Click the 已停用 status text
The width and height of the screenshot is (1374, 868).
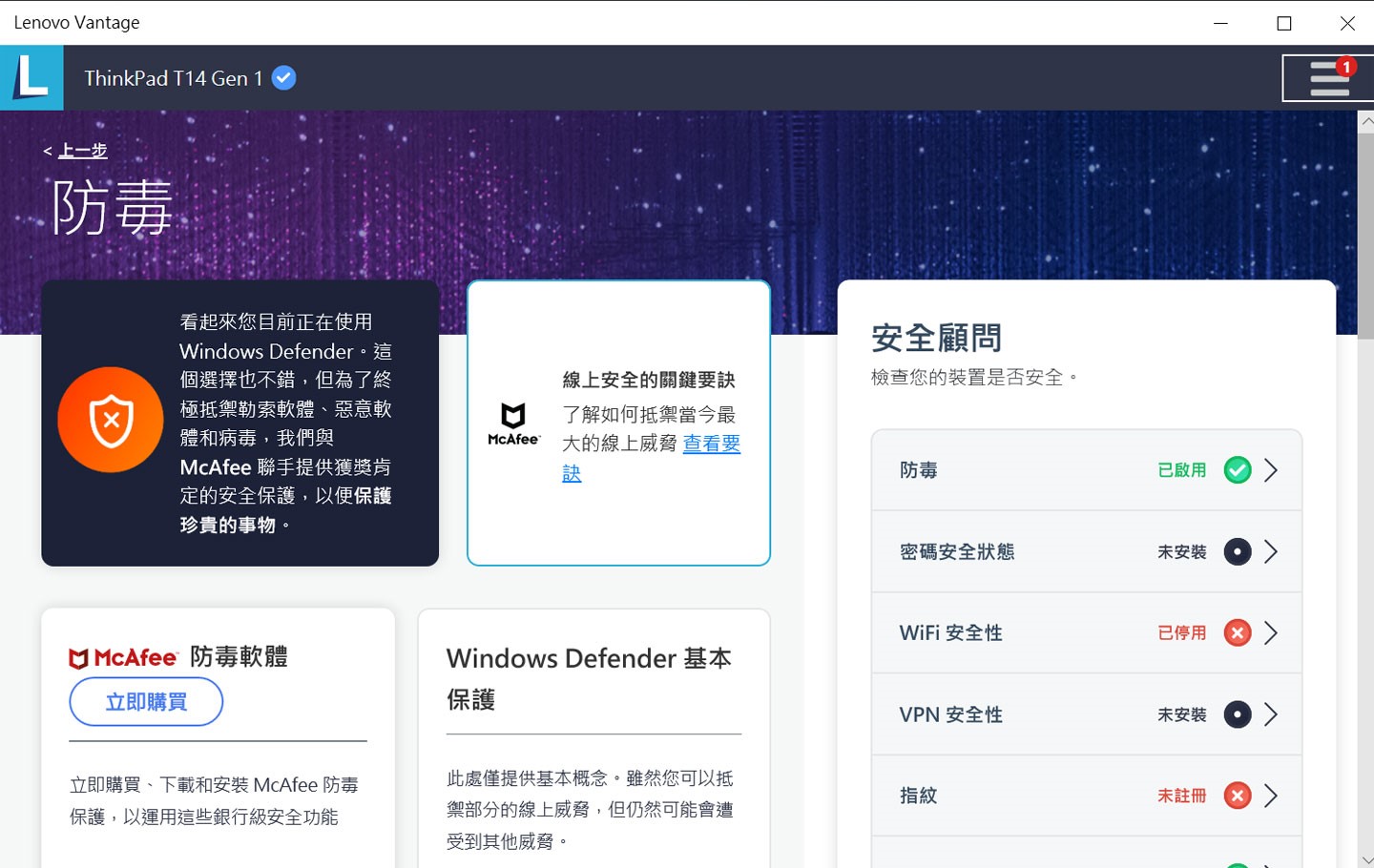[1182, 632]
